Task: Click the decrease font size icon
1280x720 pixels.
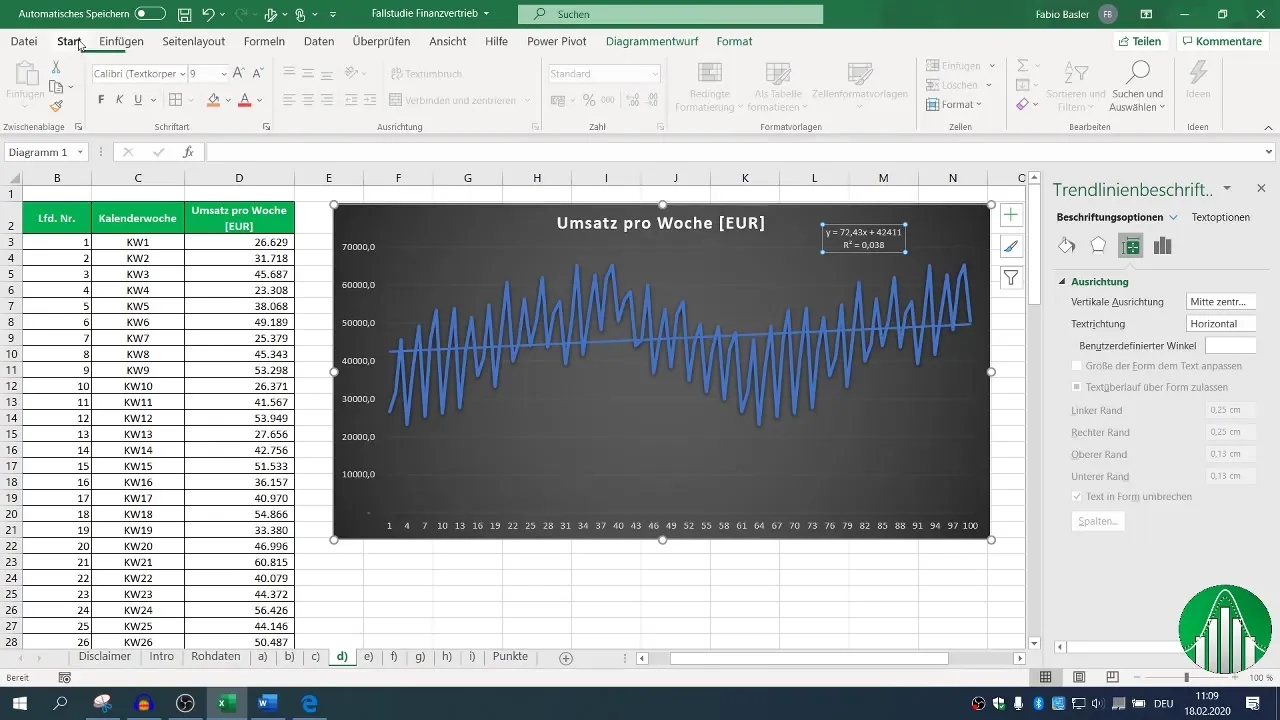Action: (x=256, y=73)
